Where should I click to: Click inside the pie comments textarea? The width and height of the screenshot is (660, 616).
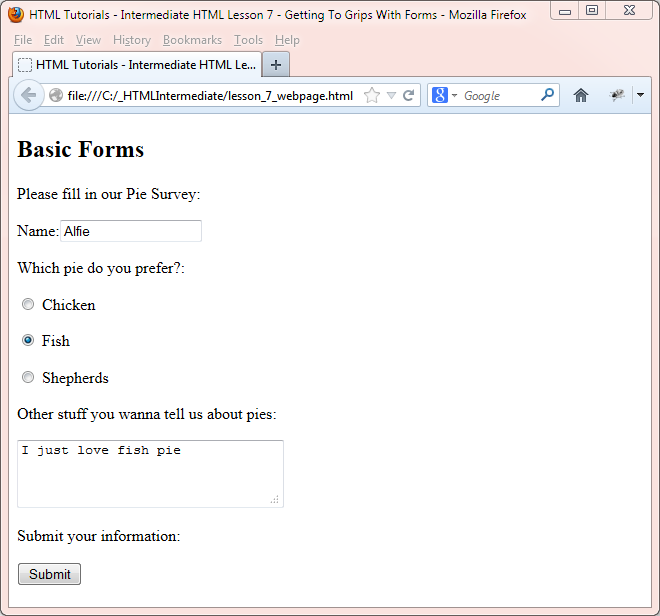(x=150, y=474)
